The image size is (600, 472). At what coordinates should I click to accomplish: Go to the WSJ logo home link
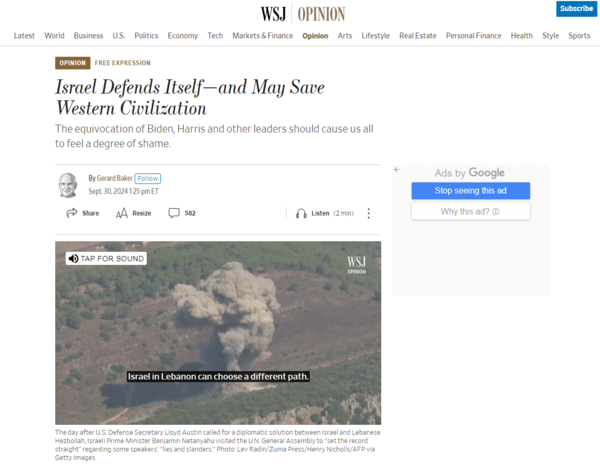pos(274,14)
